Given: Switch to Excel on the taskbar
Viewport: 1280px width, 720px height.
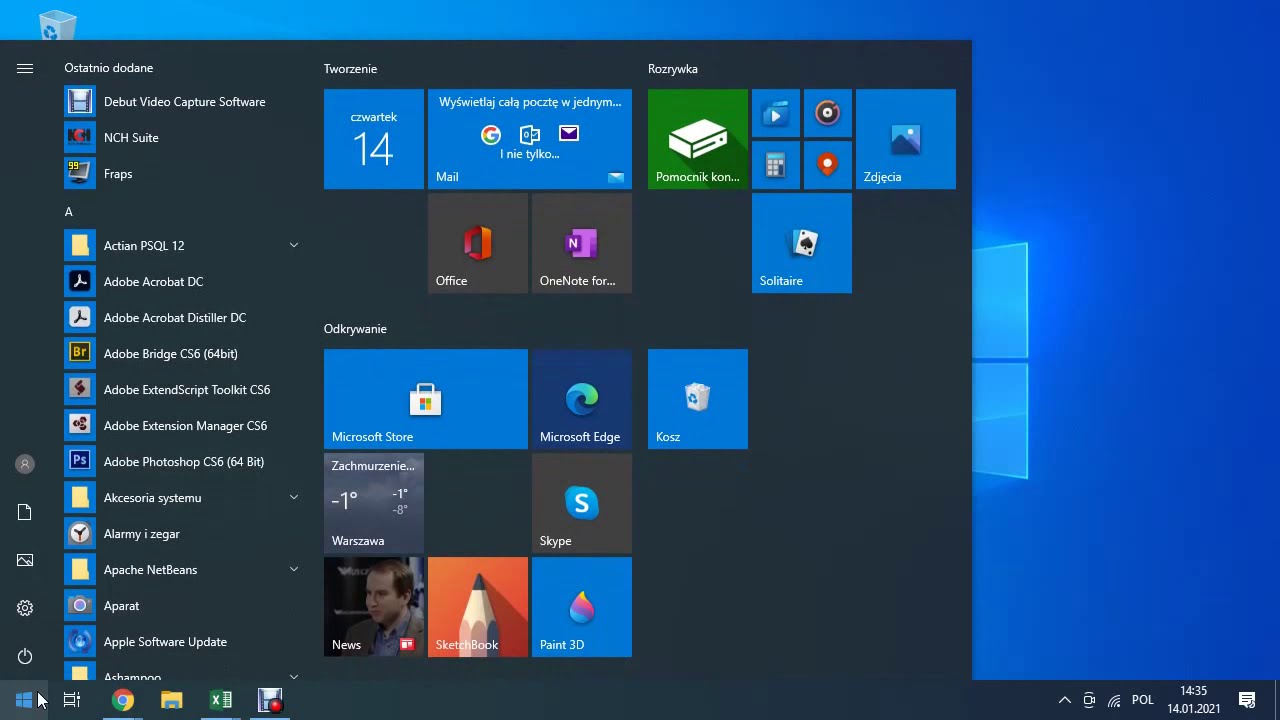Looking at the screenshot, I should coord(221,700).
